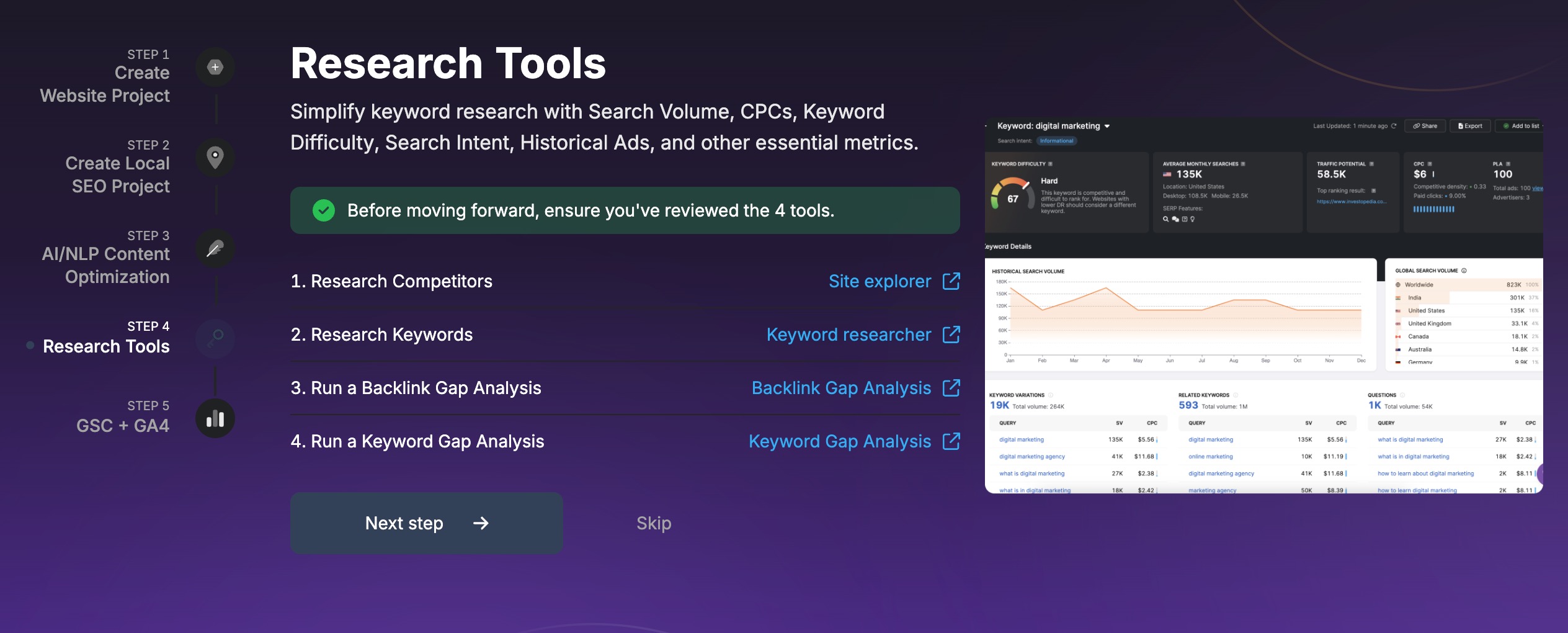Viewport: 1568px width, 633px height.
Task: Click the green checkmark in the reminder banner
Action: (323, 210)
